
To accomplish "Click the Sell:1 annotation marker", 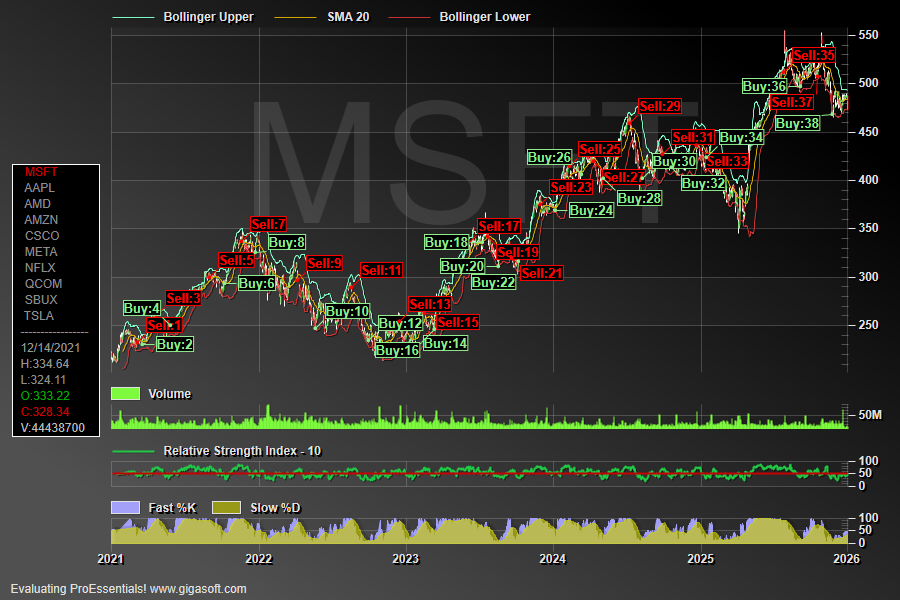I will [164, 326].
